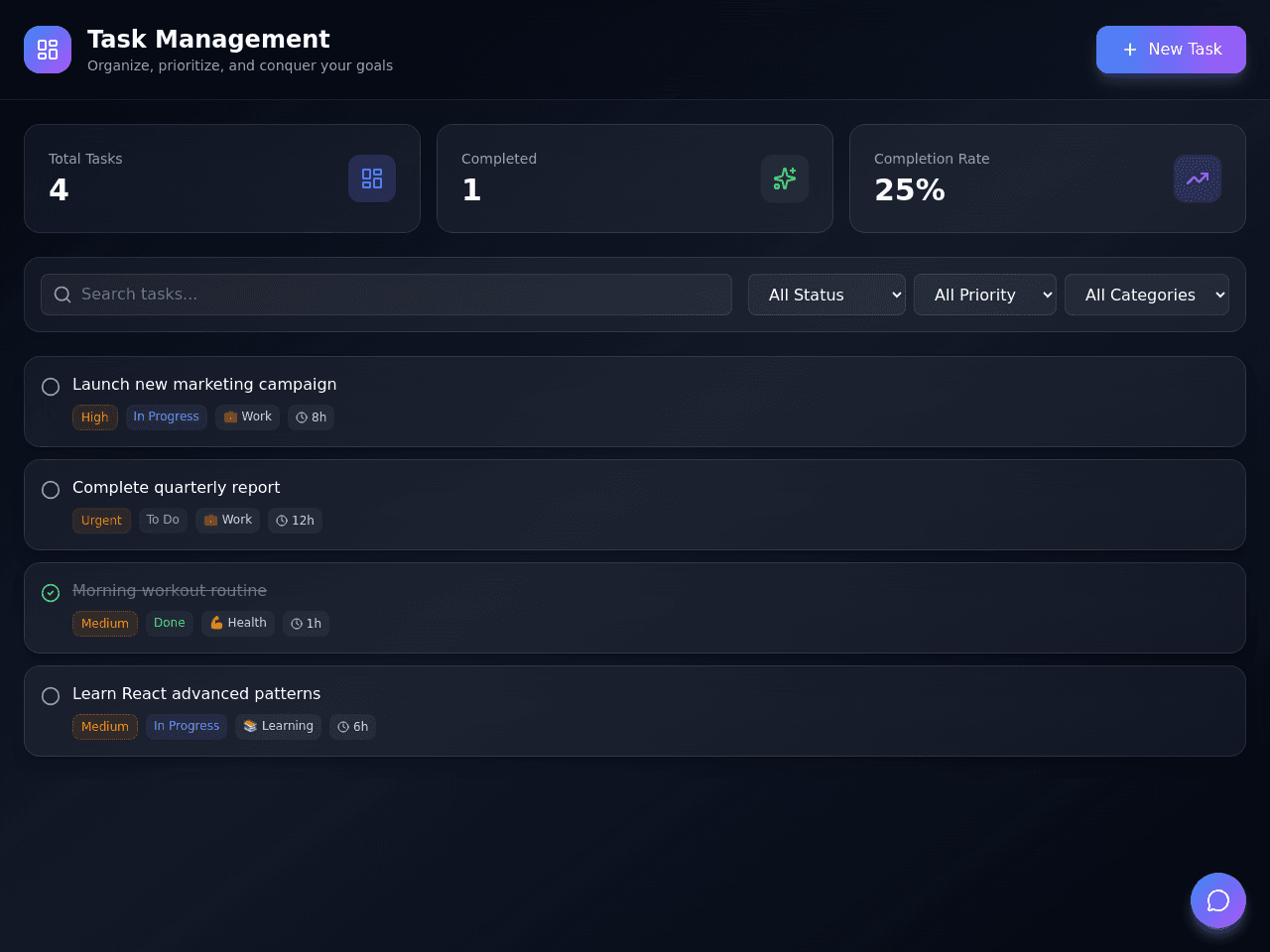Click the 8h clock time badge
This screenshot has width=1270, height=952.
point(312,417)
